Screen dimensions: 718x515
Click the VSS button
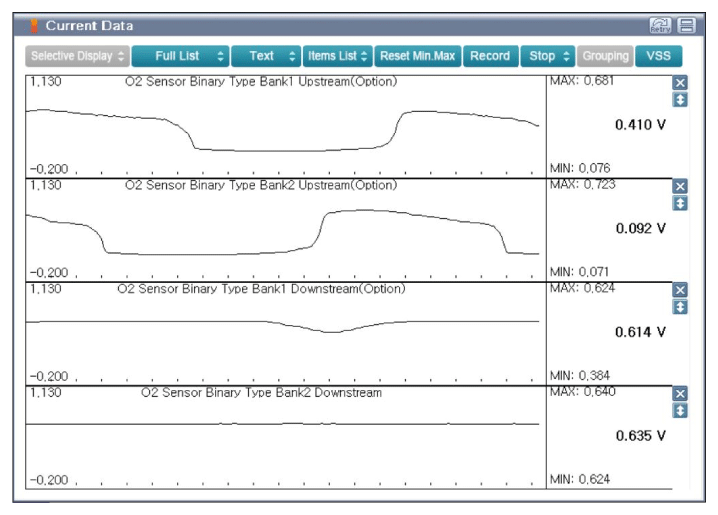coord(659,56)
